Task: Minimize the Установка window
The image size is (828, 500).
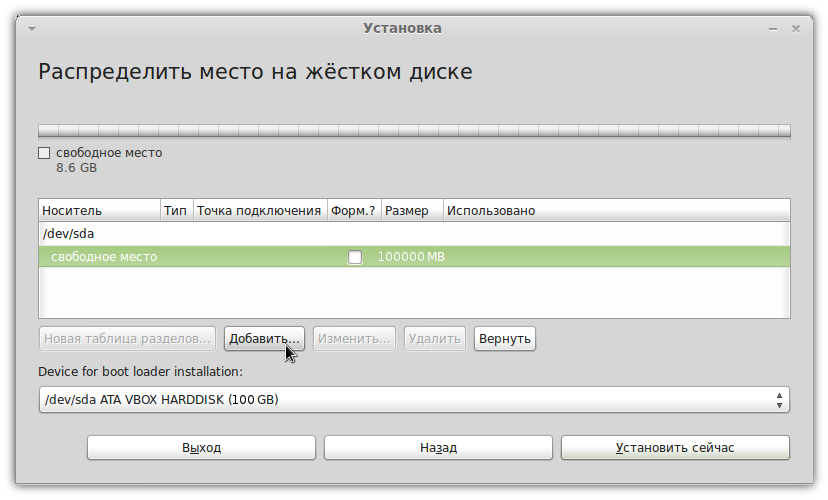Action: 773,29
